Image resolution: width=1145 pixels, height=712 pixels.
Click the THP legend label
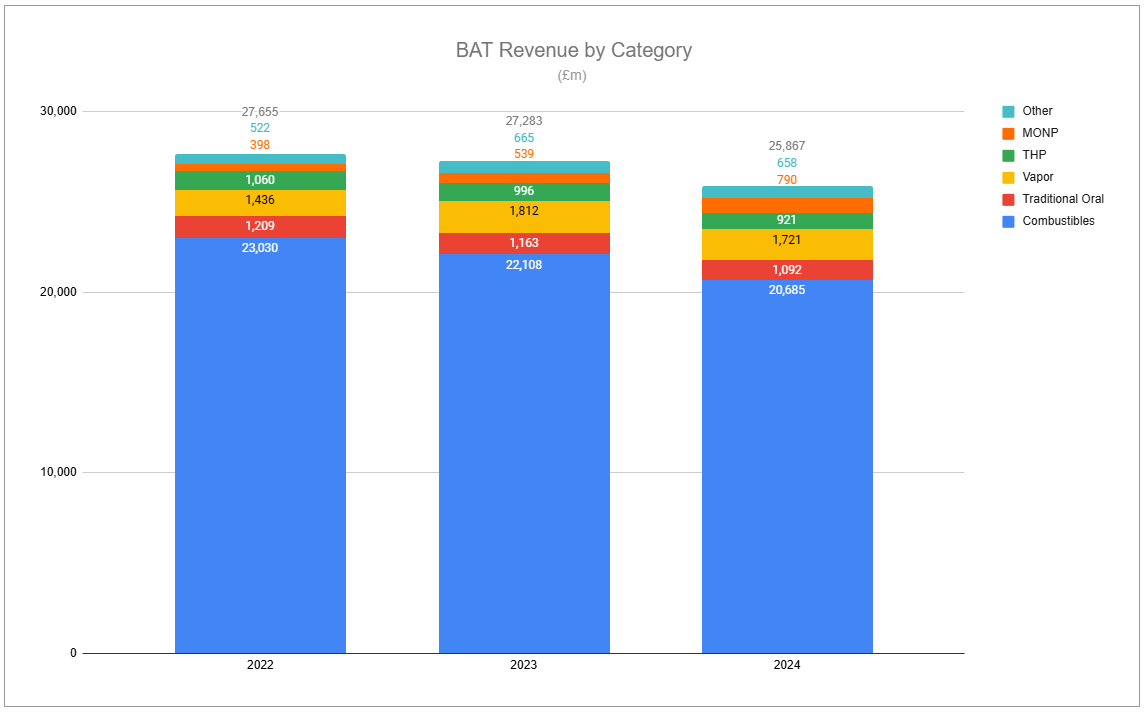1034,155
